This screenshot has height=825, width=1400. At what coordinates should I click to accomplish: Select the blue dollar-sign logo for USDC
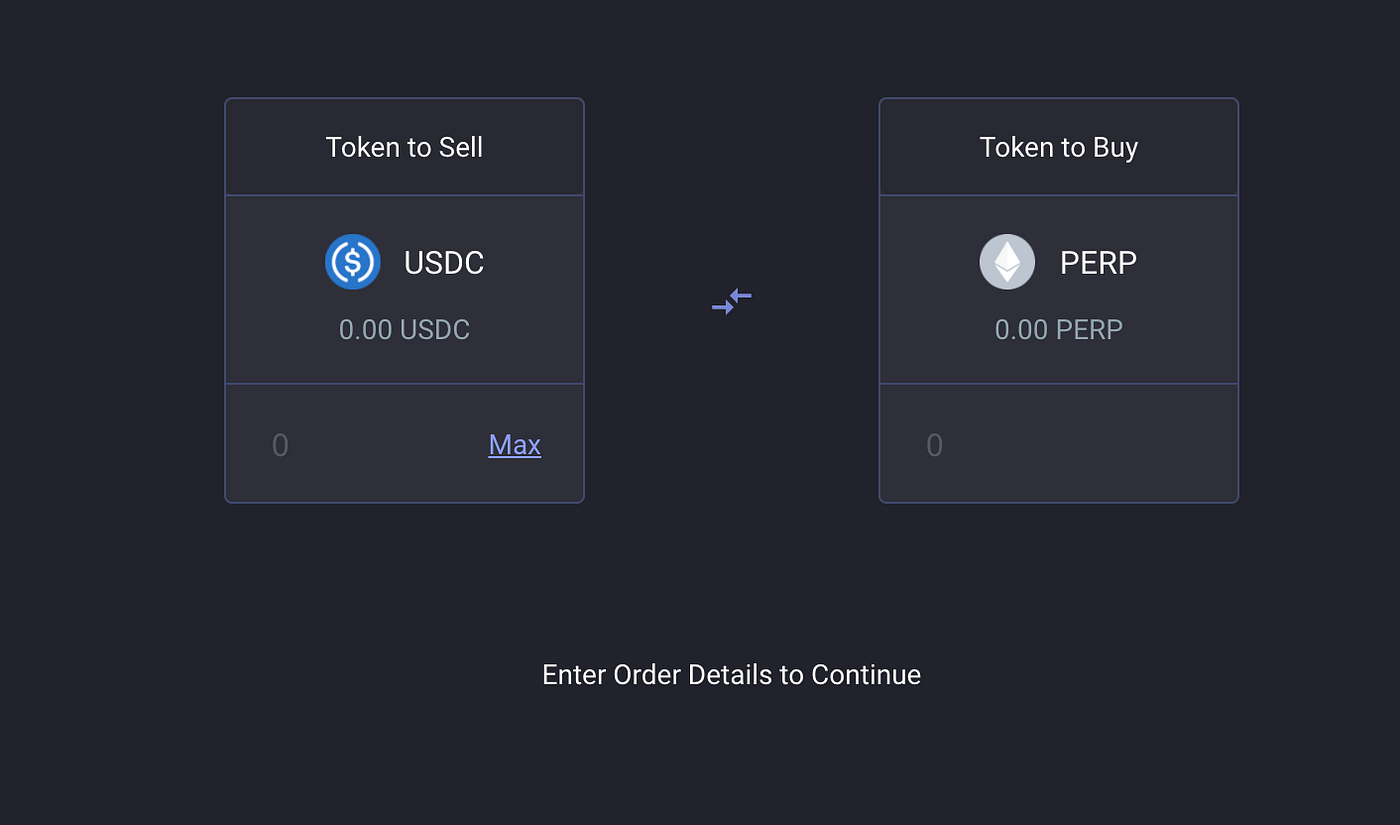pos(353,262)
